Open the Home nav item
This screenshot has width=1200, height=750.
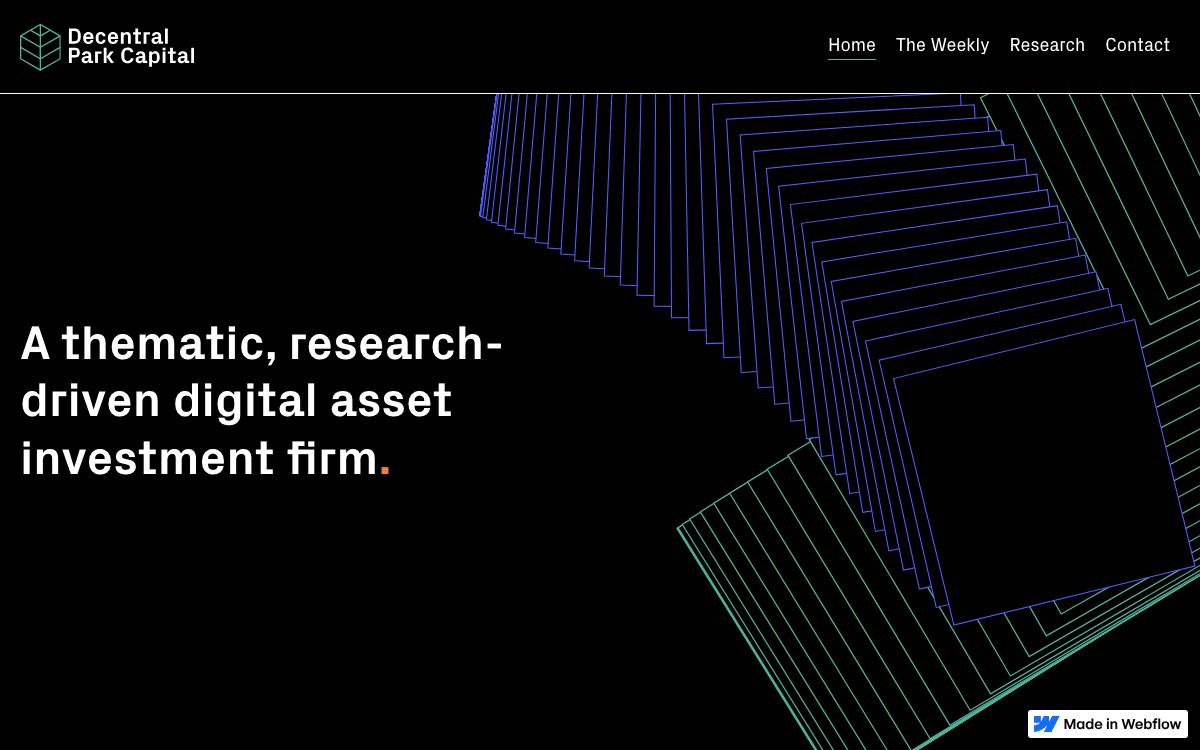(852, 45)
